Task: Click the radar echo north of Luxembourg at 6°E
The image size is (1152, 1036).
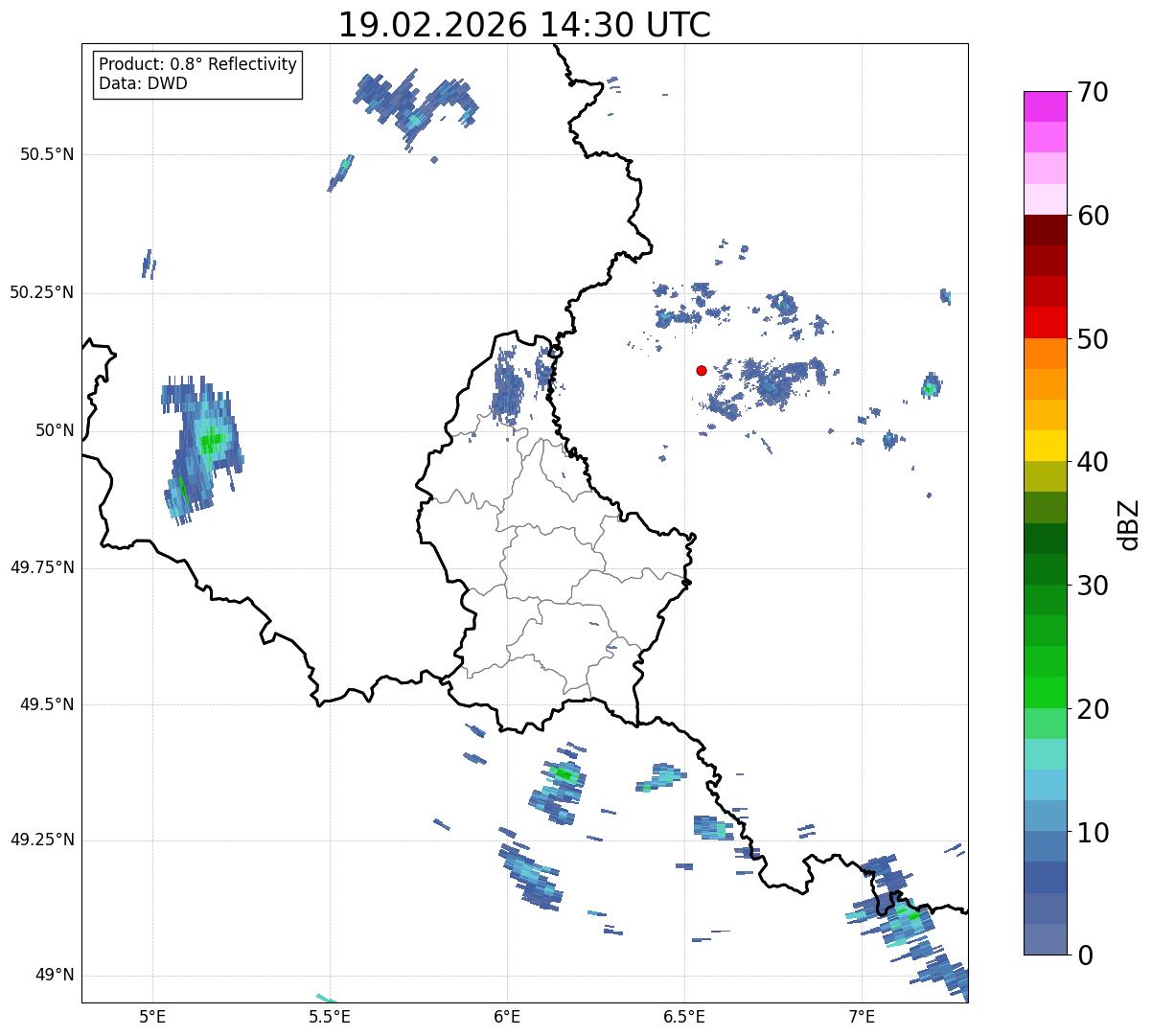Action: point(508,386)
